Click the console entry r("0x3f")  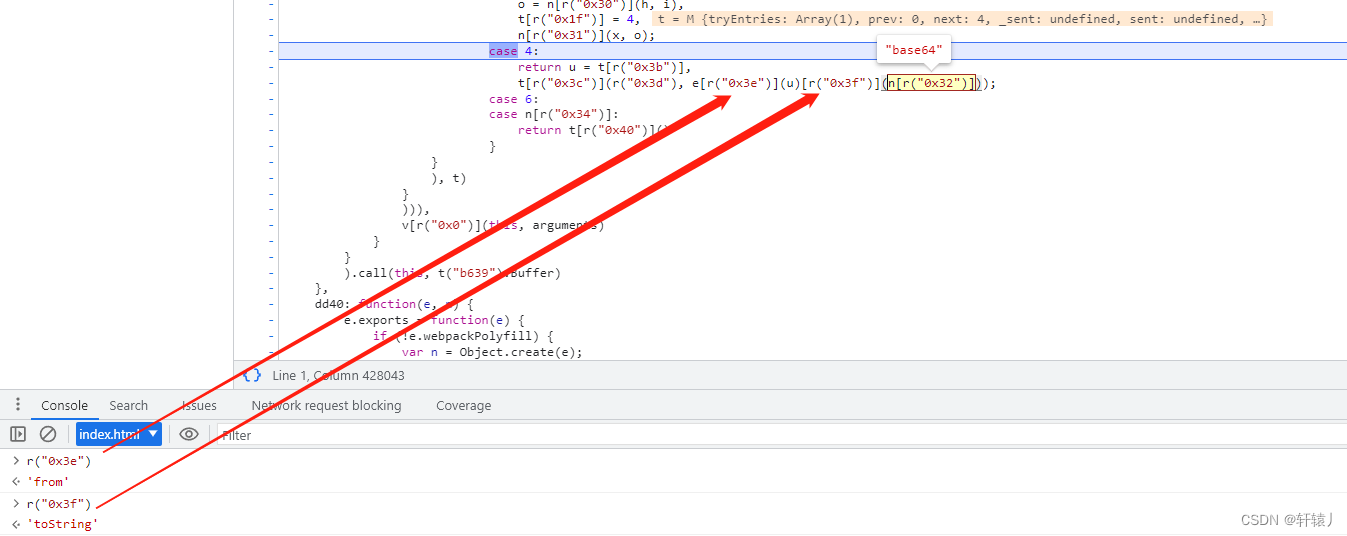[x=58, y=504]
